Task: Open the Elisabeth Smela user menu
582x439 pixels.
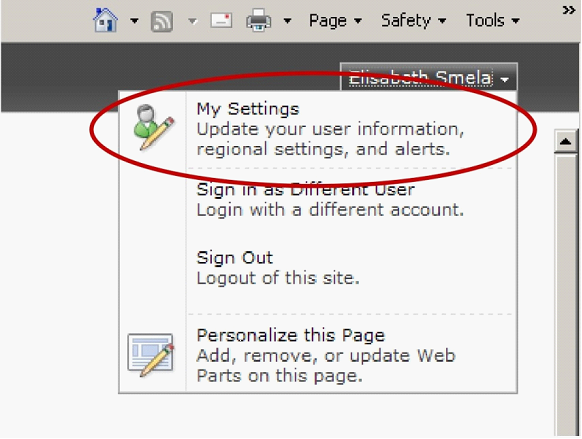Action: pos(429,78)
